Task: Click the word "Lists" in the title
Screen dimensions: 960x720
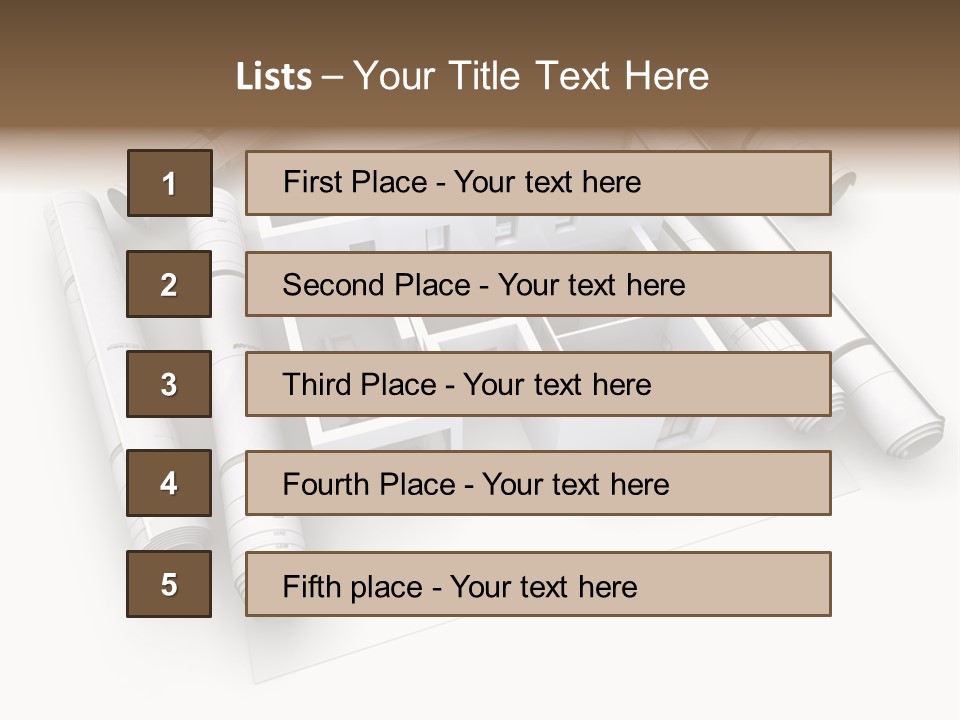Action: click(273, 77)
